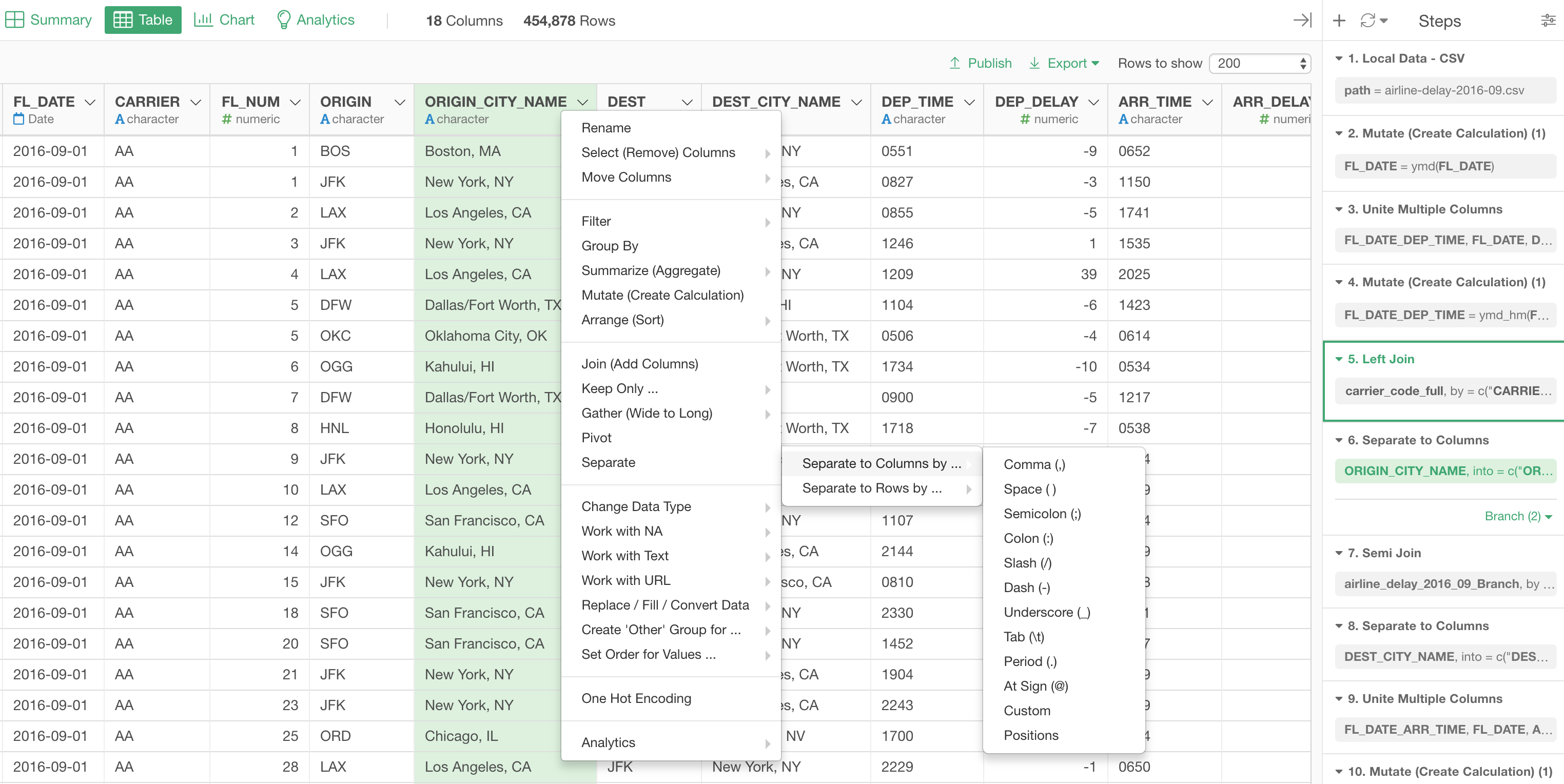The width and height of the screenshot is (1564, 784).
Task: Select Separate menu item
Action: click(x=670, y=463)
